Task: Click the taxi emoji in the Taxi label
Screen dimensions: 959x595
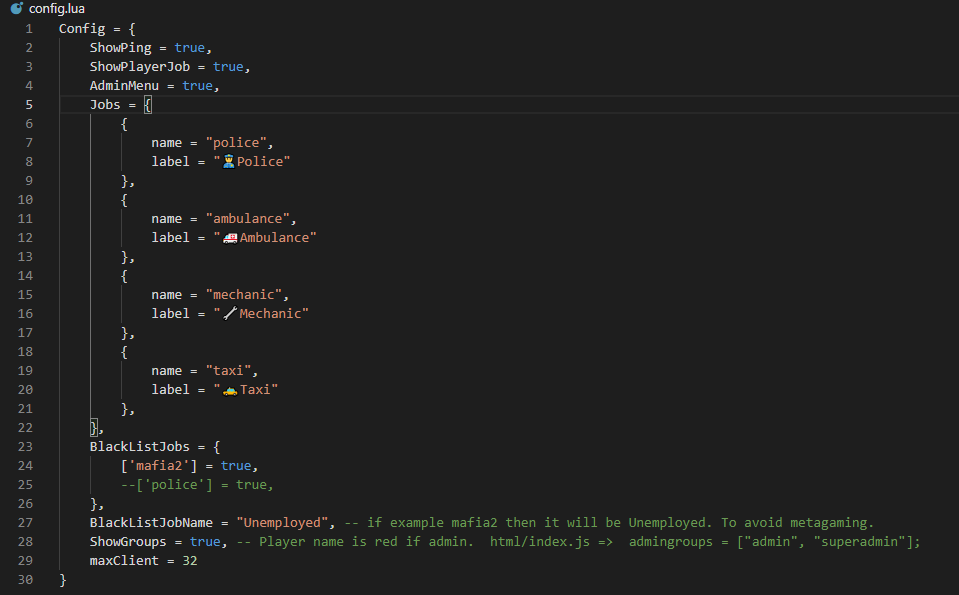Action: [x=230, y=390]
